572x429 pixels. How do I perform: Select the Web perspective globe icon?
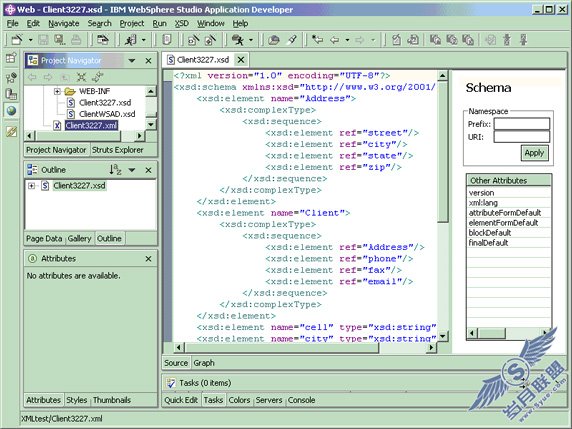[x=11, y=110]
